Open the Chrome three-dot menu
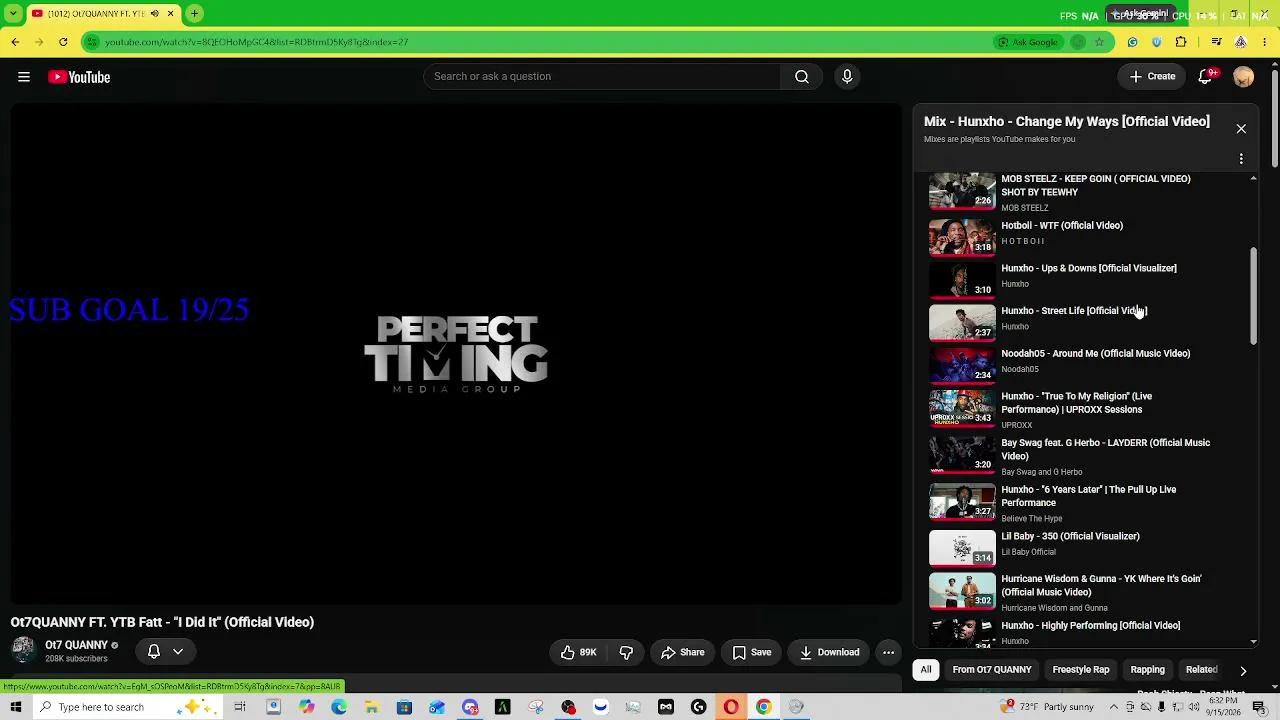Viewport: 1280px width, 720px height. click(1265, 42)
